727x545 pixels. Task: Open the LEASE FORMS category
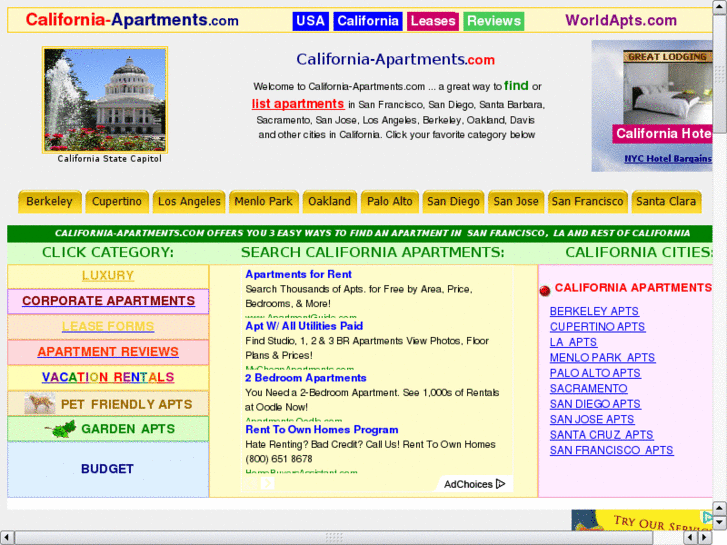(108, 327)
